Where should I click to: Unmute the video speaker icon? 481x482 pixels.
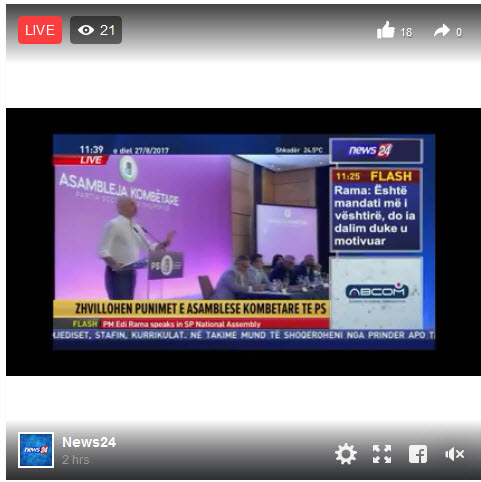point(454,454)
